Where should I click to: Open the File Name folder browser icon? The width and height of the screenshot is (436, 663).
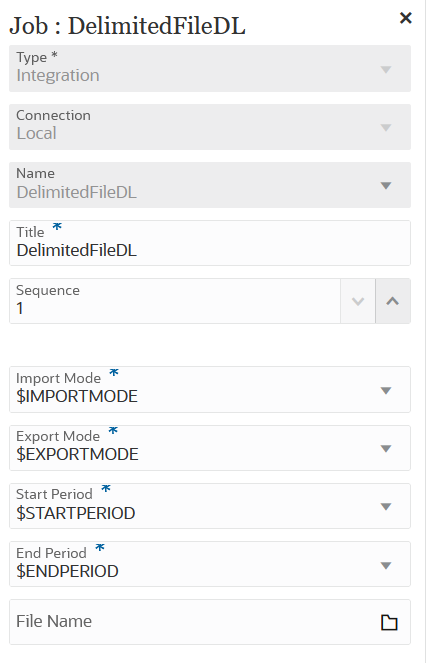(389, 622)
